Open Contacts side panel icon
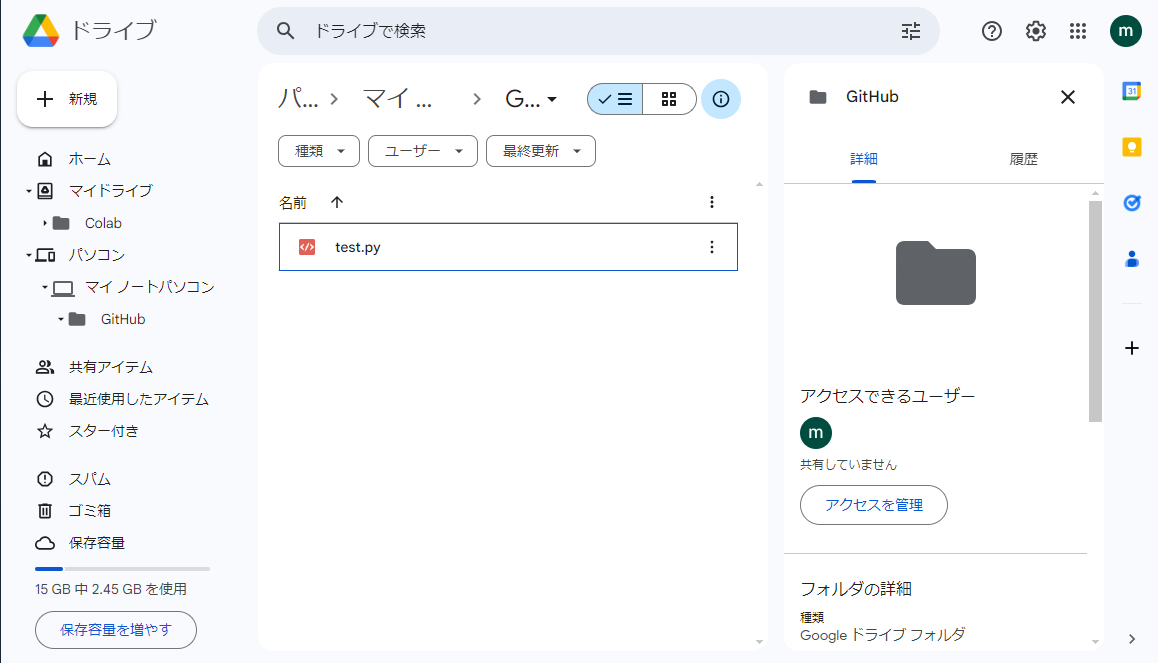1158x663 pixels. (x=1131, y=259)
